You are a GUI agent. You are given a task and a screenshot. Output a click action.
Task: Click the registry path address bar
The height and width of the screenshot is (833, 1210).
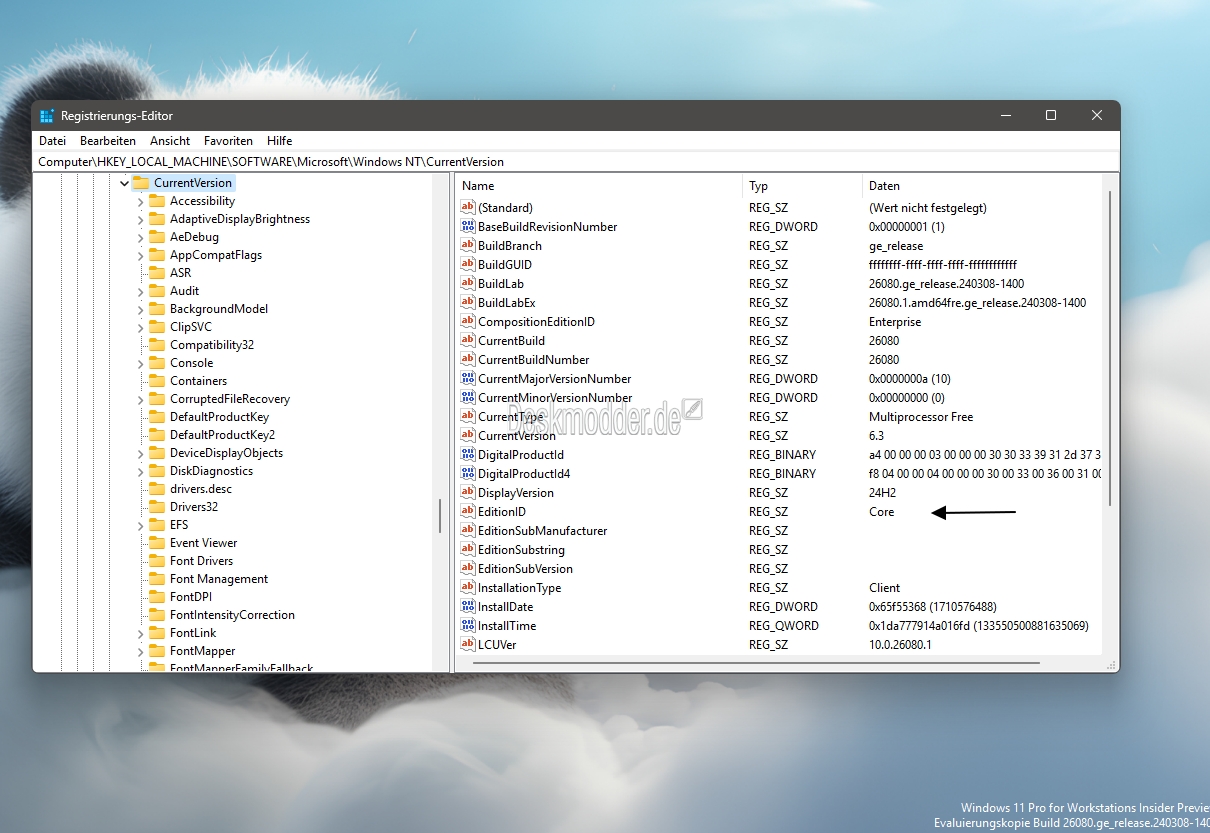pyautogui.click(x=576, y=161)
